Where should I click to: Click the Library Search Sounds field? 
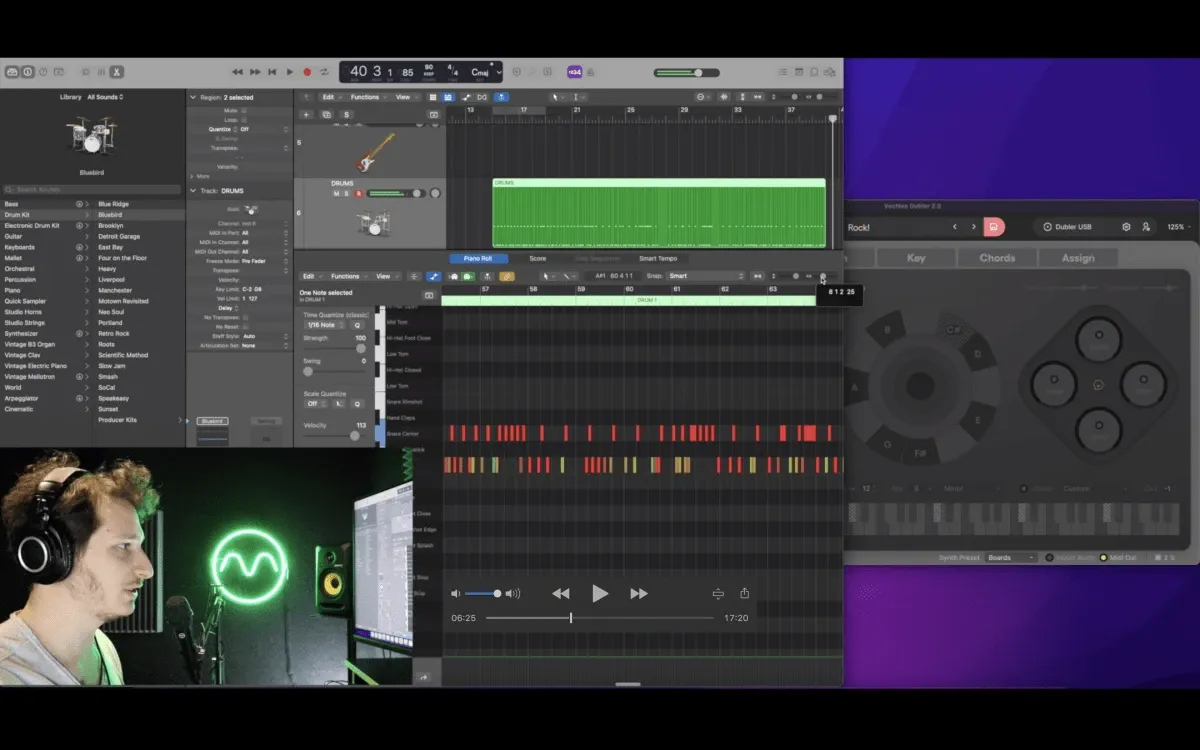pyautogui.click(x=93, y=189)
